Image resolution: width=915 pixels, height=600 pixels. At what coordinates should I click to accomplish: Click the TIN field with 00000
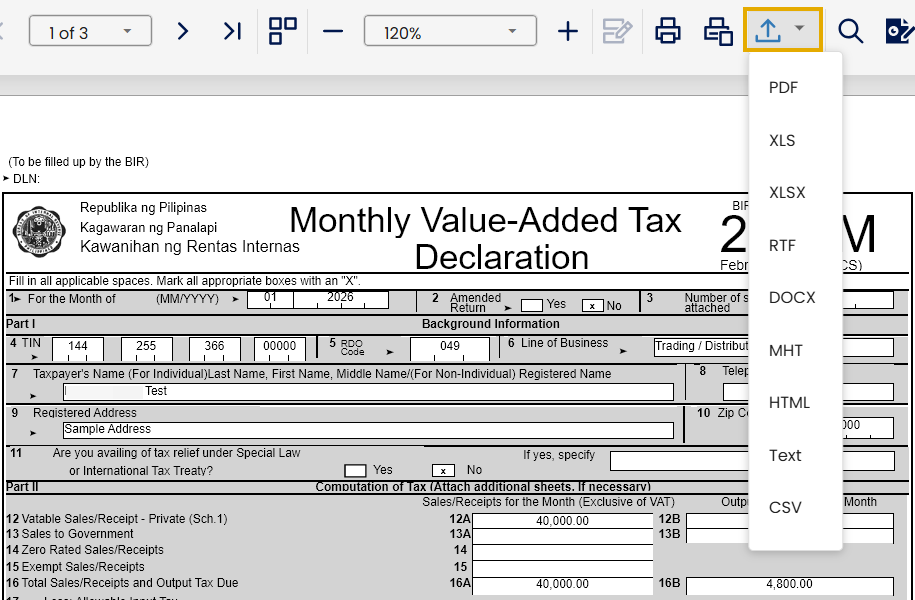(280, 348)
